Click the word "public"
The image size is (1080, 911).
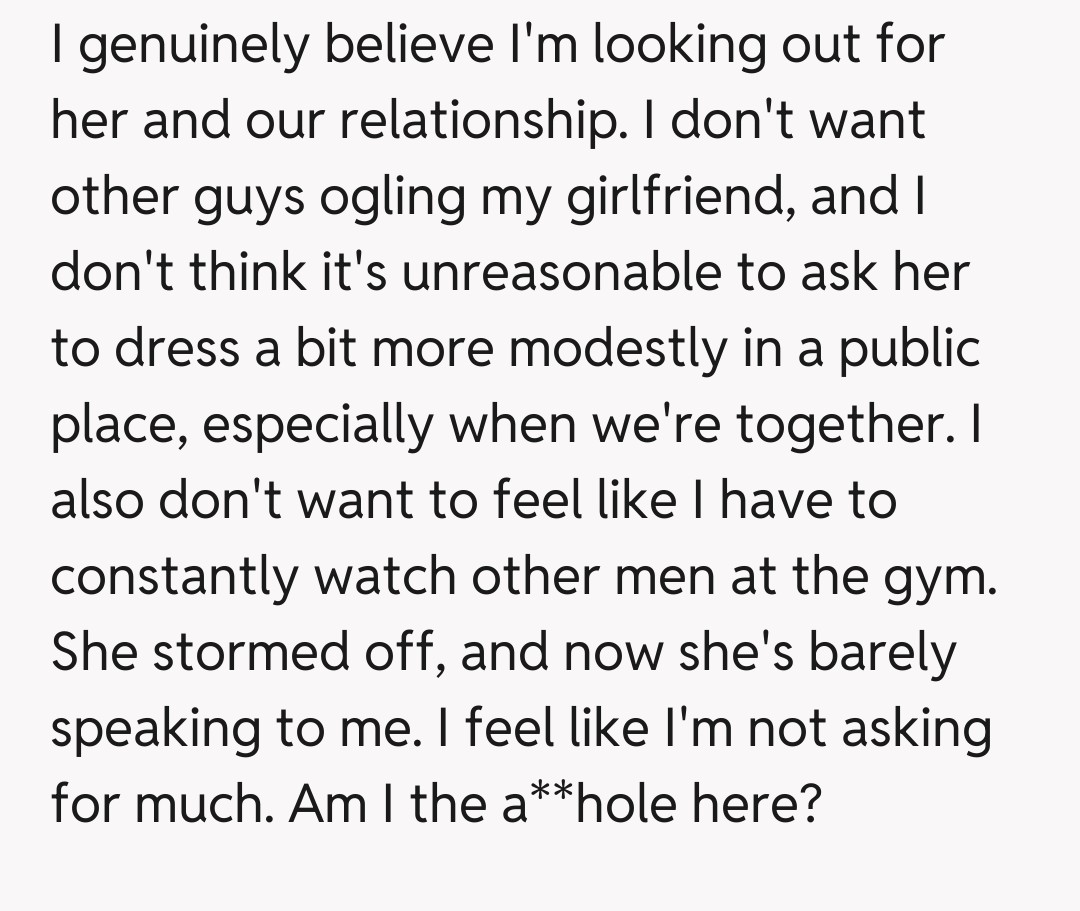coord(905,349)
